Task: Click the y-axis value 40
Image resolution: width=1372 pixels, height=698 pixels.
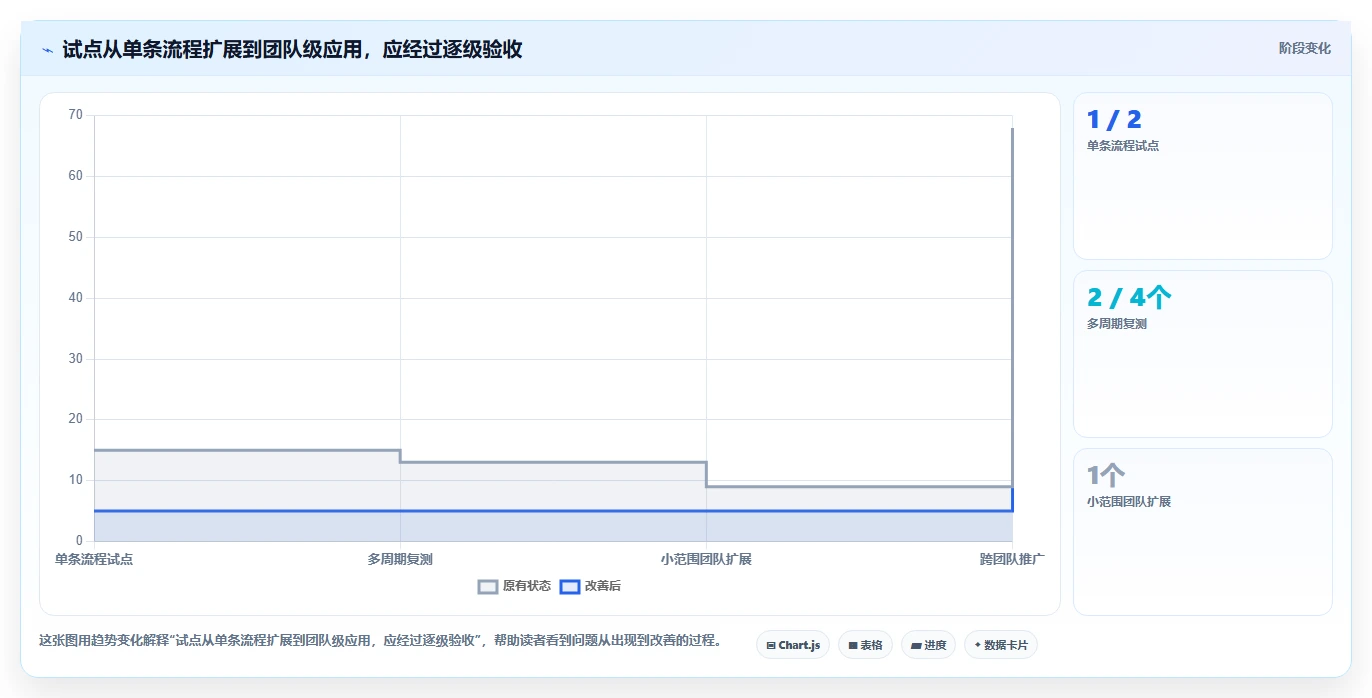Action: pyautogui.click(x=75, y=298)
